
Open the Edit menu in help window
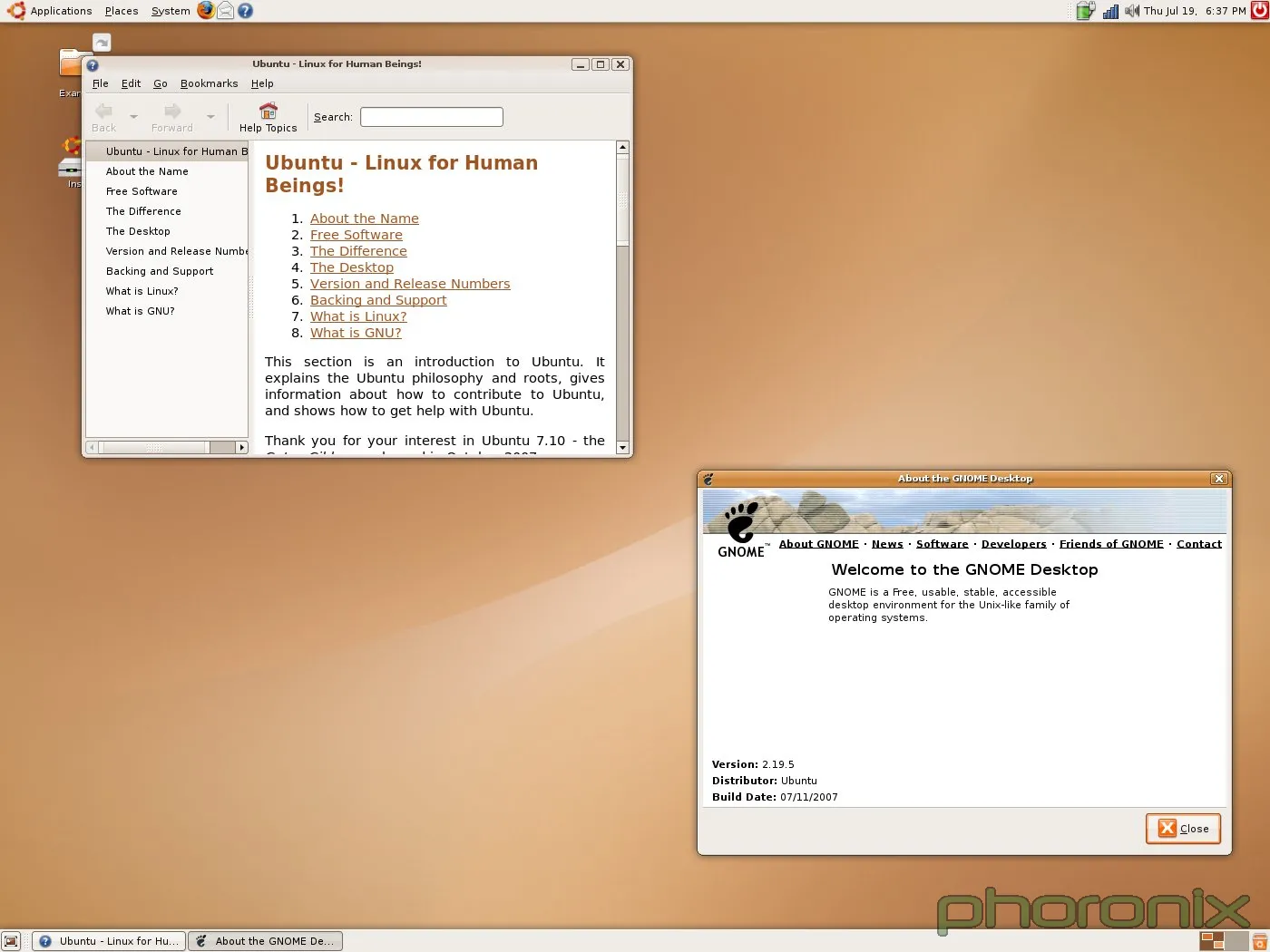pos(131,83)
